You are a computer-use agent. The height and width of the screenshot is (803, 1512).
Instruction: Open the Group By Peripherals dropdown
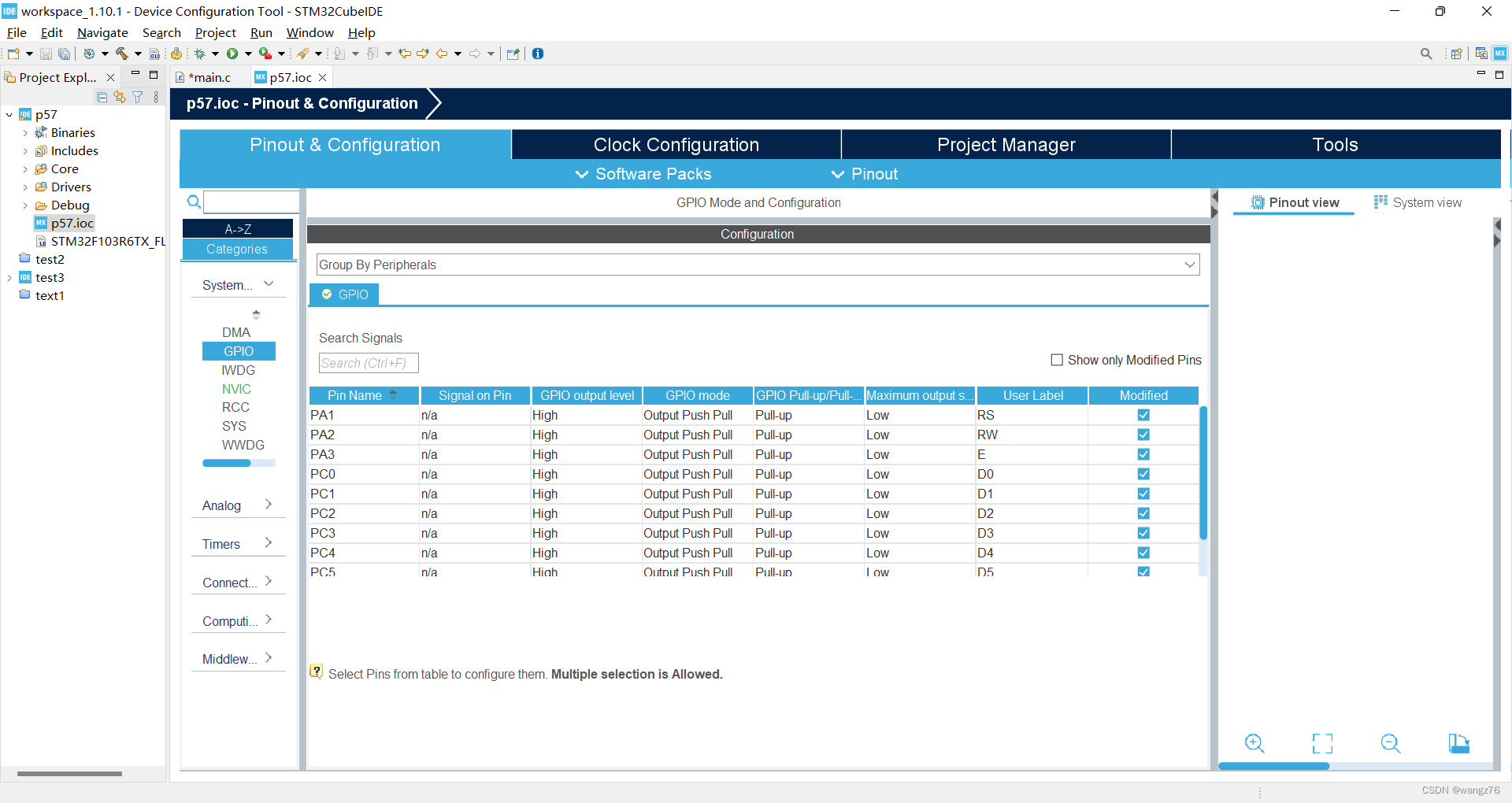coord(758,265)
